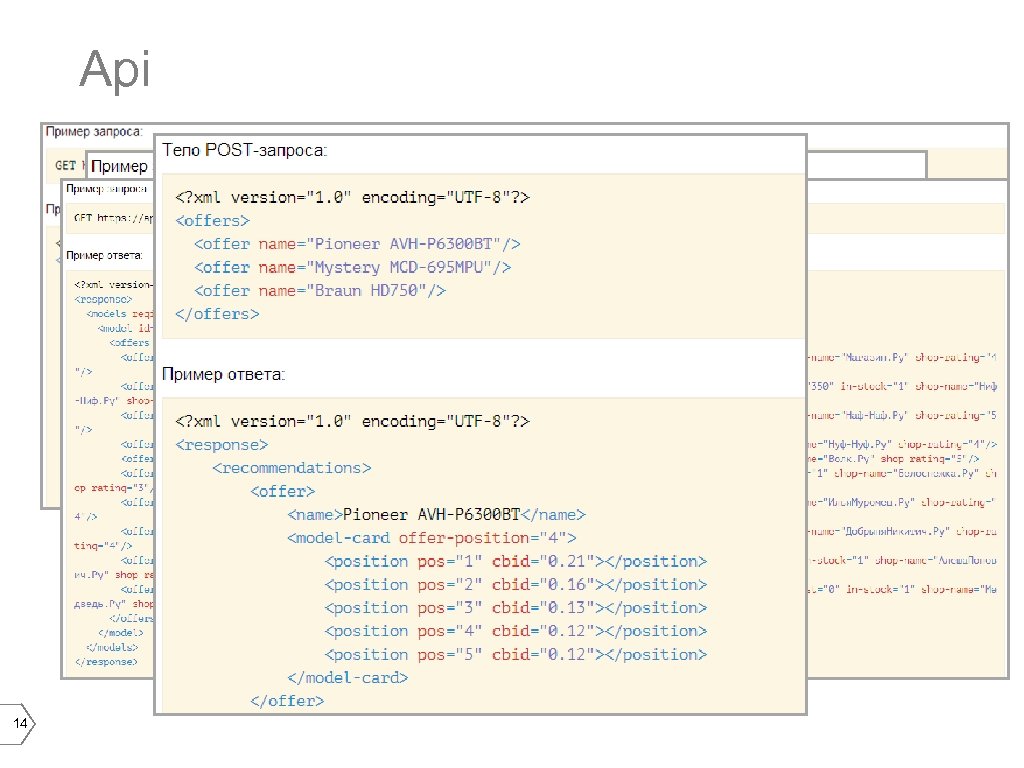Select the model-card offer-position="4" line
This screenshot has width=1024, height=768.
(x=432, y=538)
